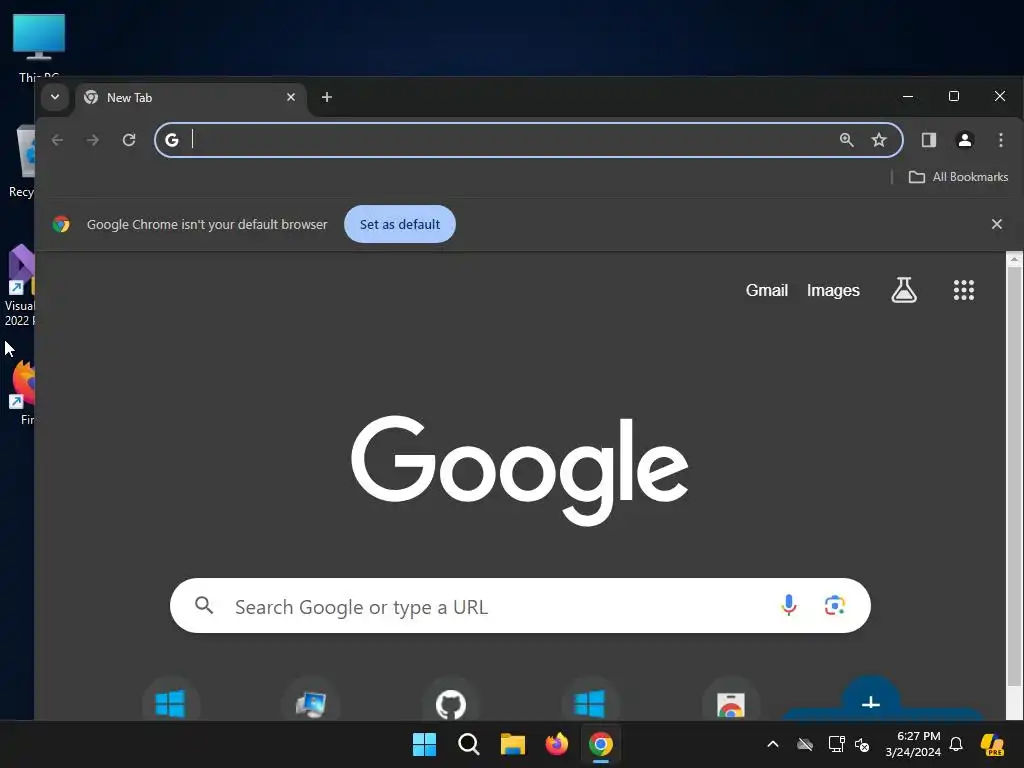Screen dimensions: 1024x768
Task: Open the Windows Start menu
Action: (x=424, y=744)
